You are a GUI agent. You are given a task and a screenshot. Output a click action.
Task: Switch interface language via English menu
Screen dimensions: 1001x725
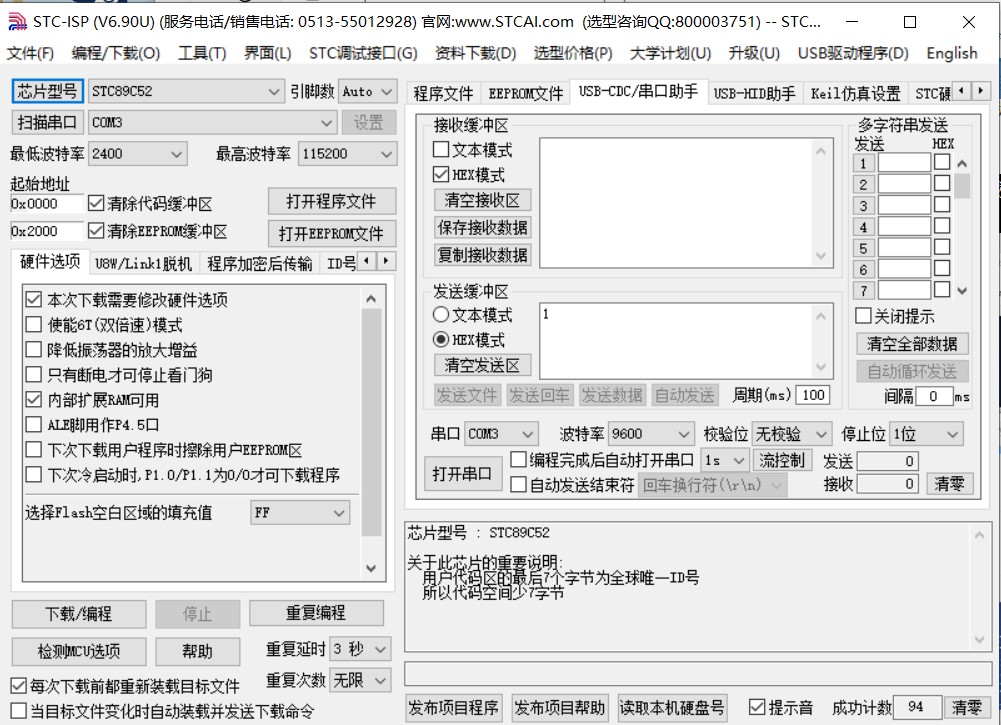pyautogui.click(x=951, y=53)
